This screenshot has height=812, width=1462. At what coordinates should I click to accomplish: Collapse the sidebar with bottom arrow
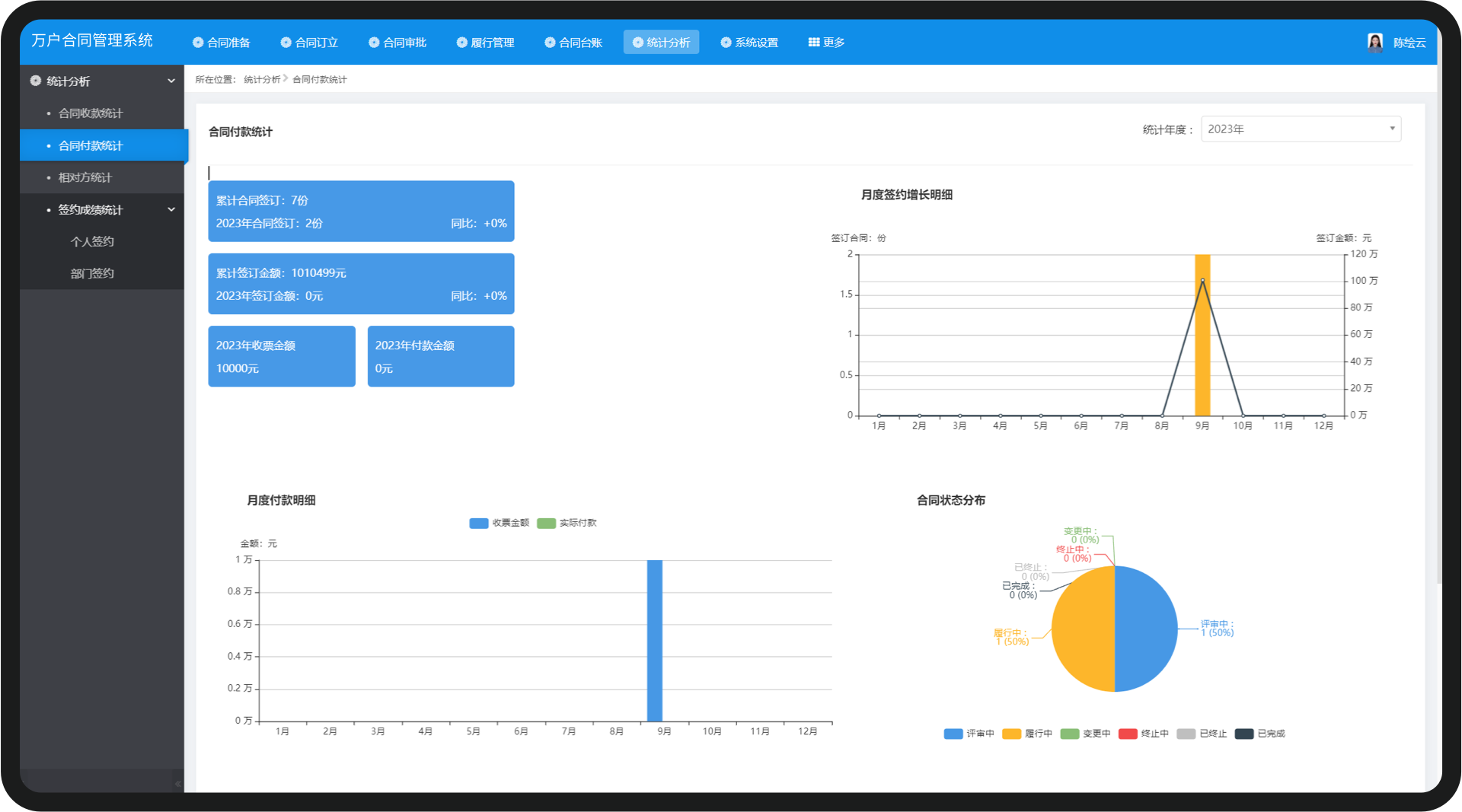click(x=177, y=783)
